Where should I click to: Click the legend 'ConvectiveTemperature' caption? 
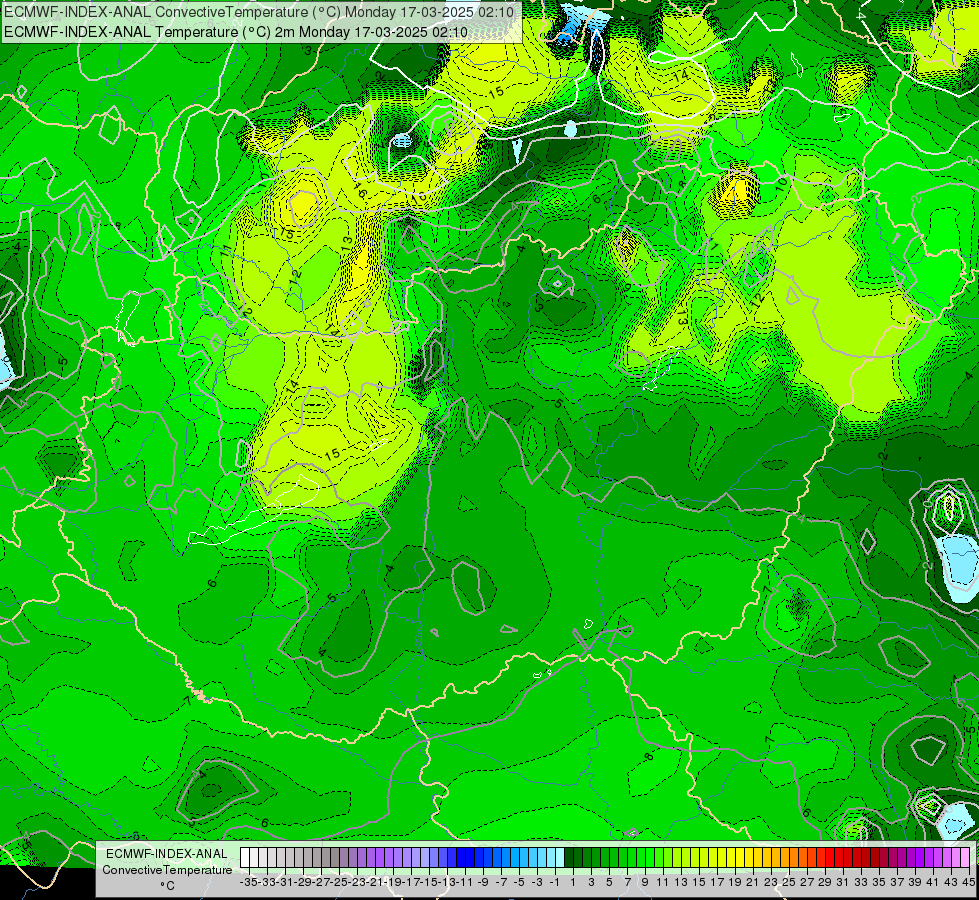point(167,870)
